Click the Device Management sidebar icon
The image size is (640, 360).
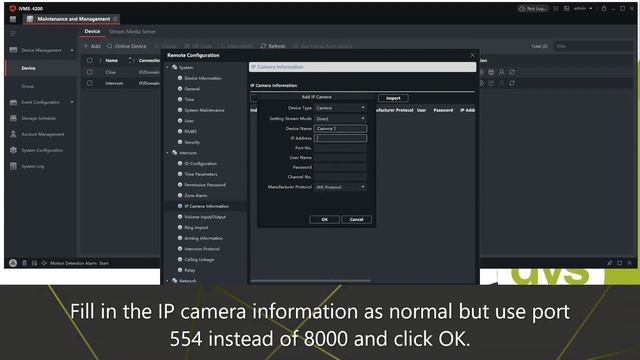pyautogui.click(x=13, y=50)
